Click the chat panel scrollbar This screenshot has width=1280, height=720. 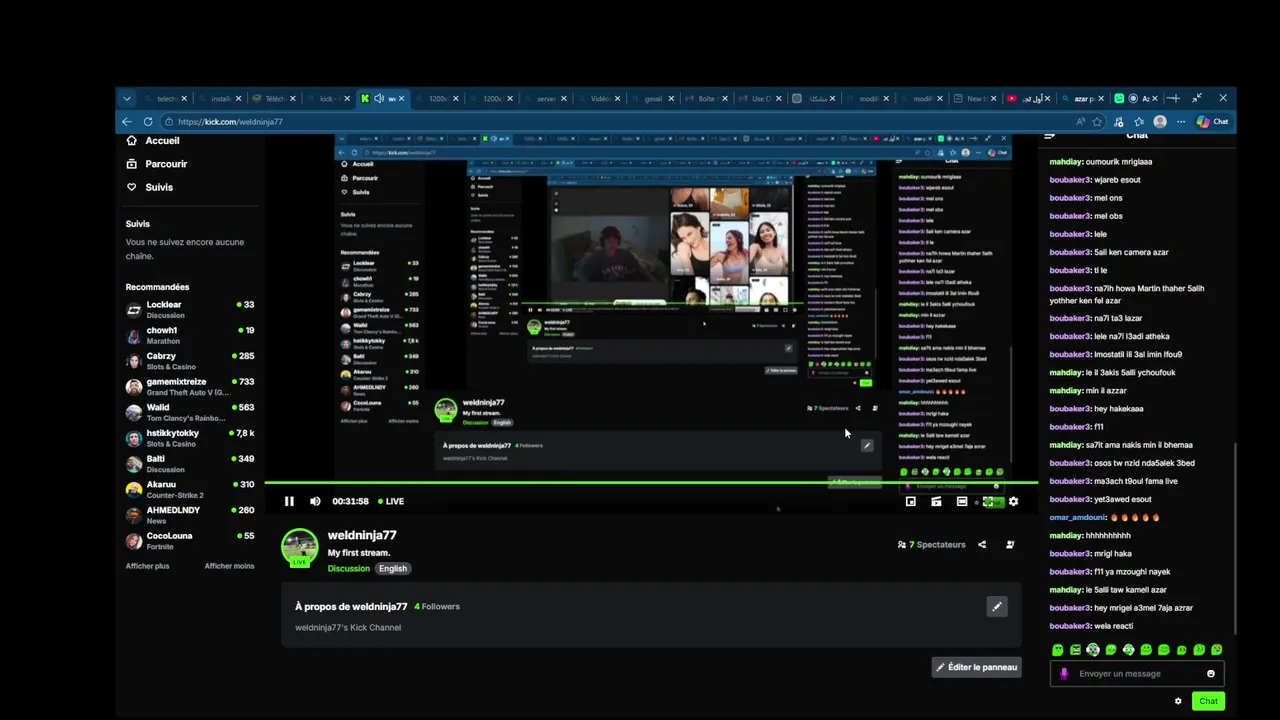coord(1236,540)
